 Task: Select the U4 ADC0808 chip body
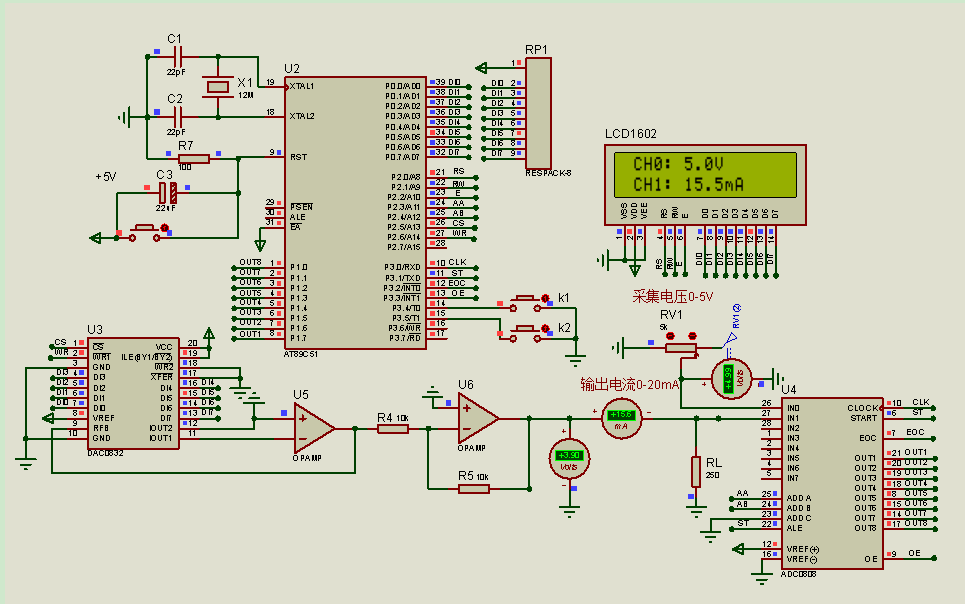point(833,483)
